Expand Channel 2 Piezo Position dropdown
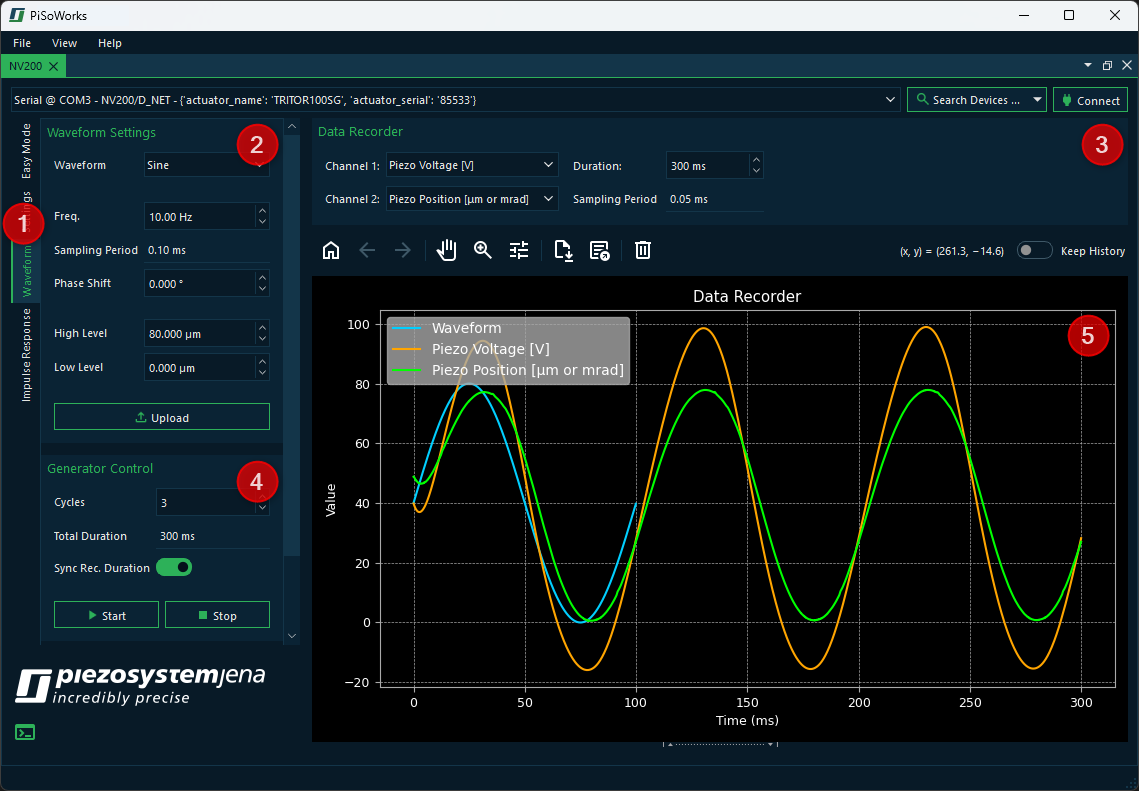Screen dimensions: 1139x791 472,199
